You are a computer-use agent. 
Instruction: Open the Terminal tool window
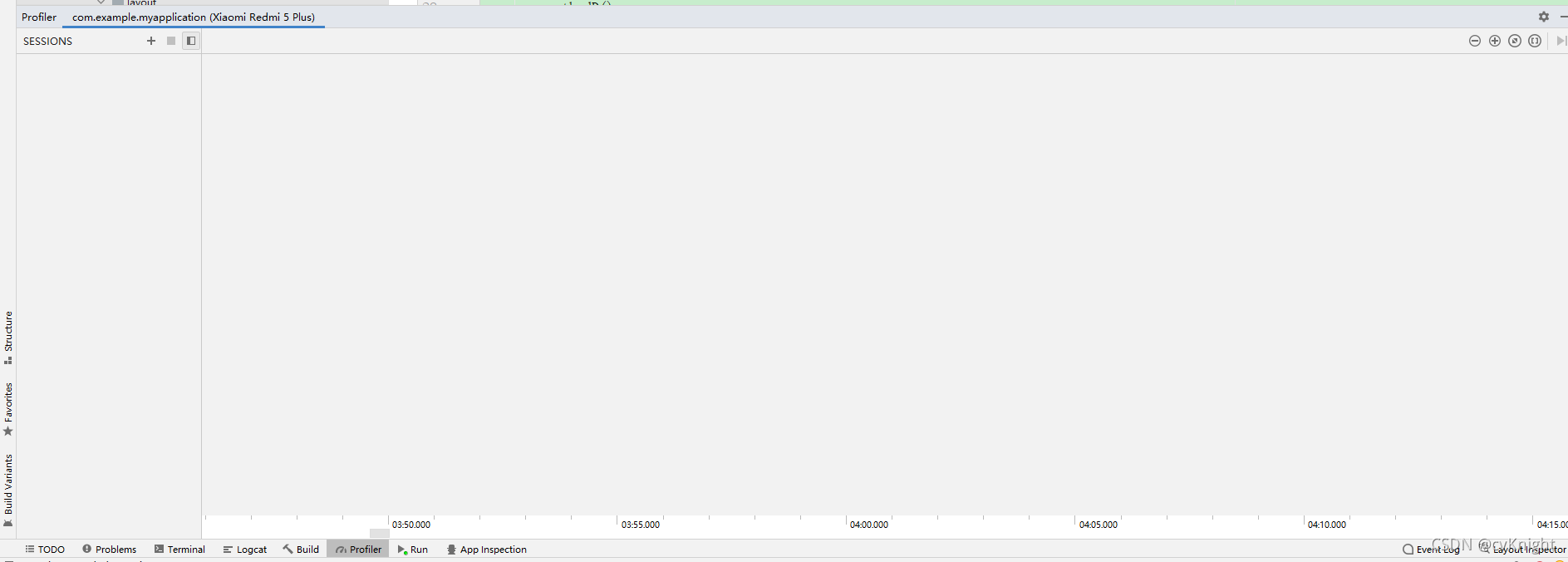pyautogui.click(x=179, y=550)
